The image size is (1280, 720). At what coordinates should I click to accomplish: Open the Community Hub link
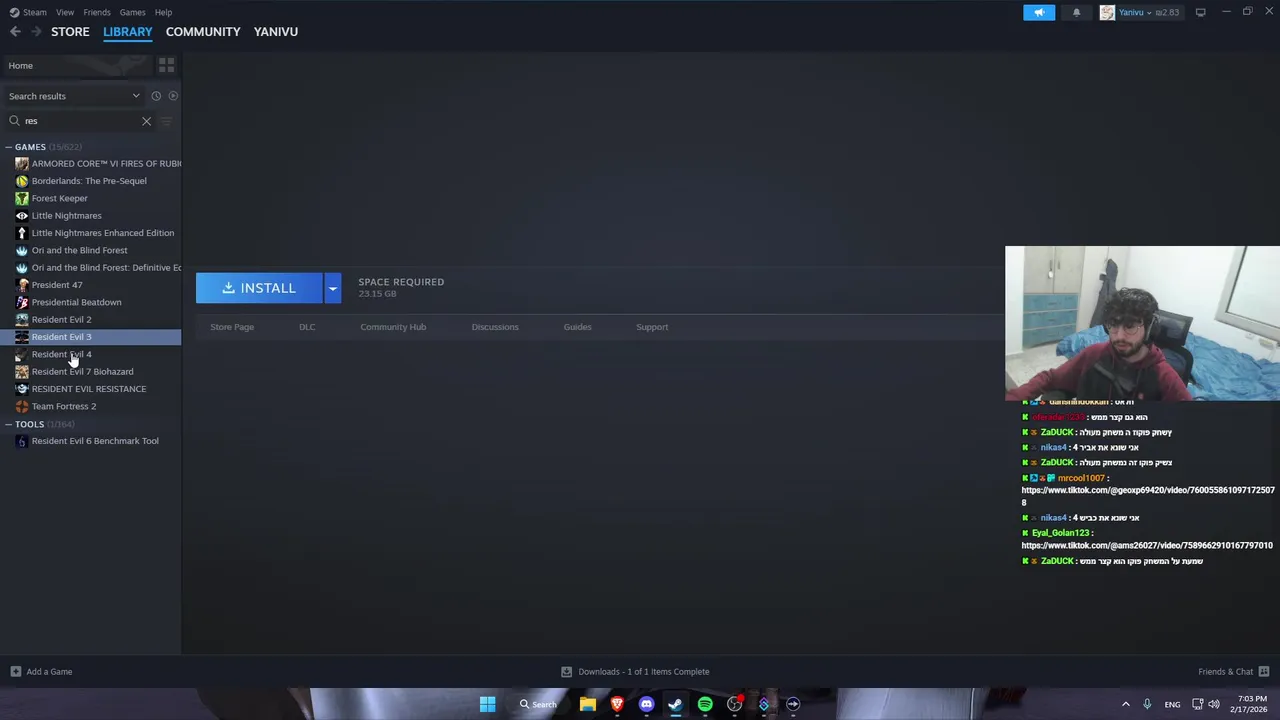[393, 327]
